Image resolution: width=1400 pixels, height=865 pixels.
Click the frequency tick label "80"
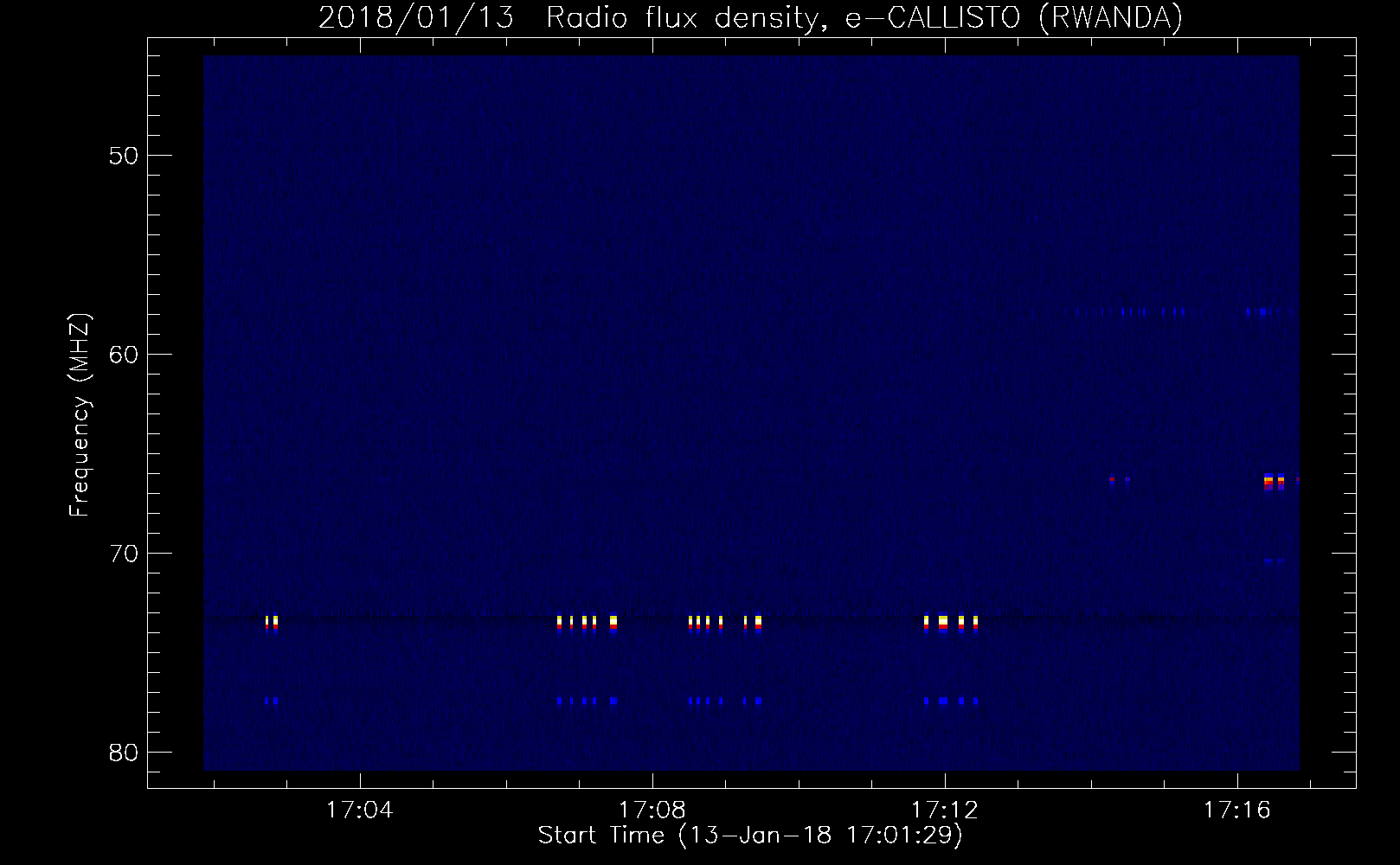pyautogui.click(x=125, y=753)
